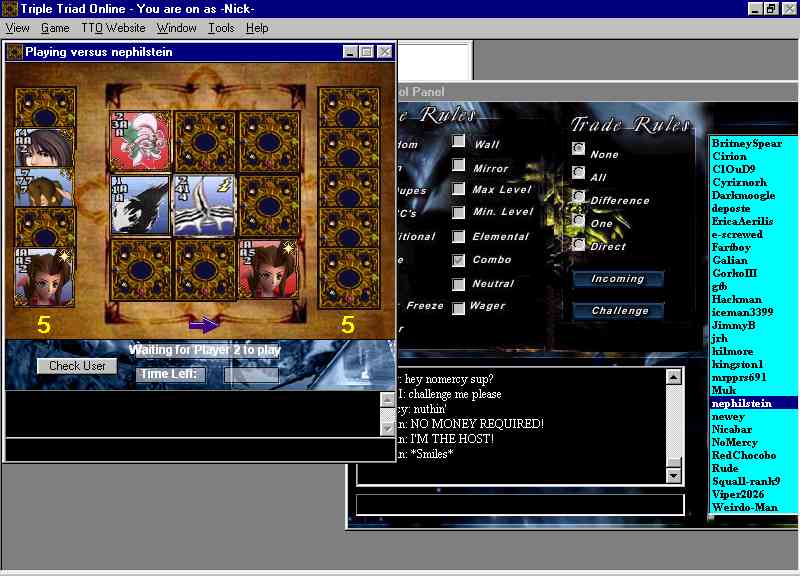Screen dimensions: 800x576
Task: Select the Difference trade rule
Action: [x=578, y=196]
